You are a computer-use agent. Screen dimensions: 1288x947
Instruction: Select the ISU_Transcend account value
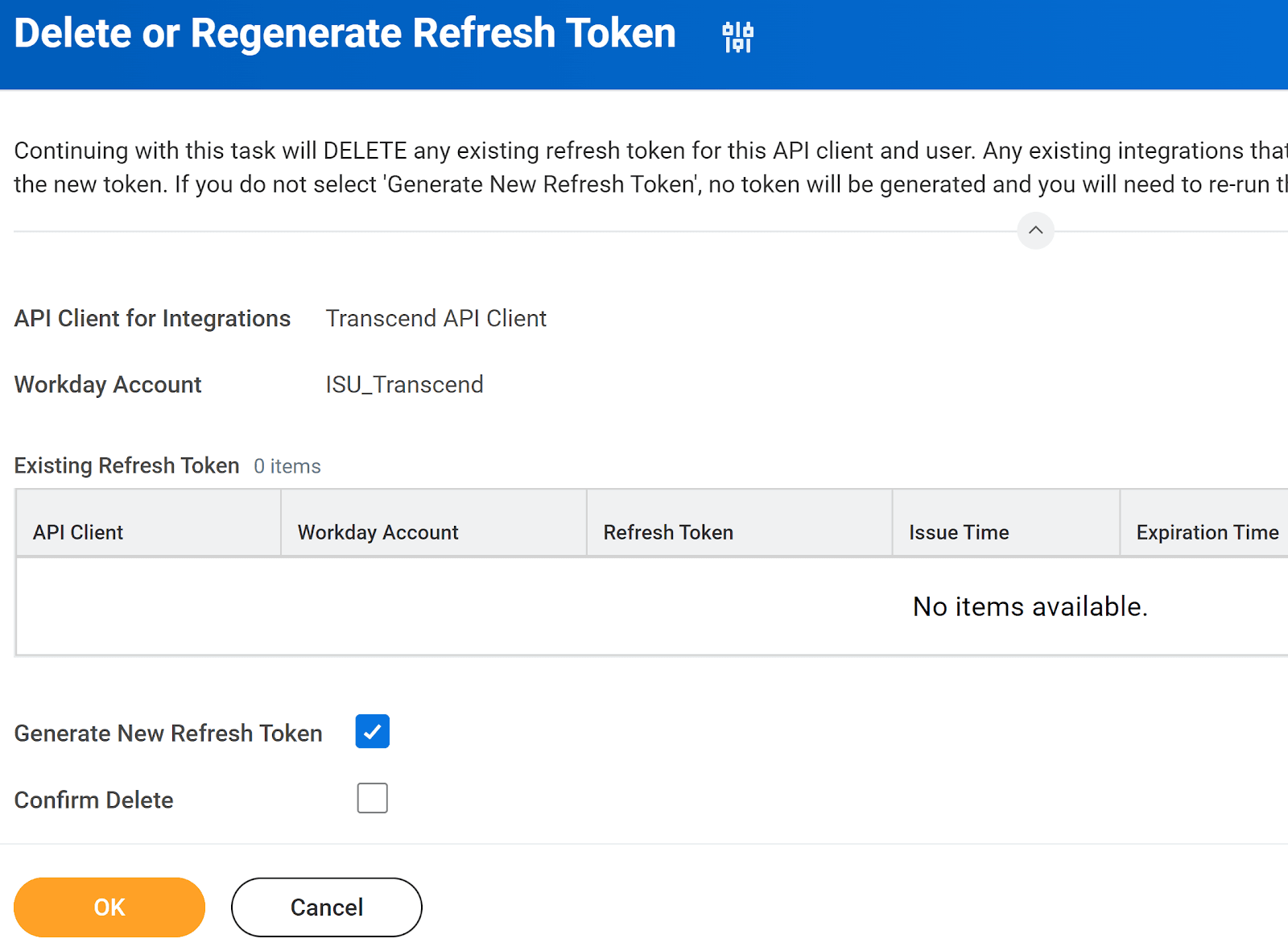(x=404, y=384)
